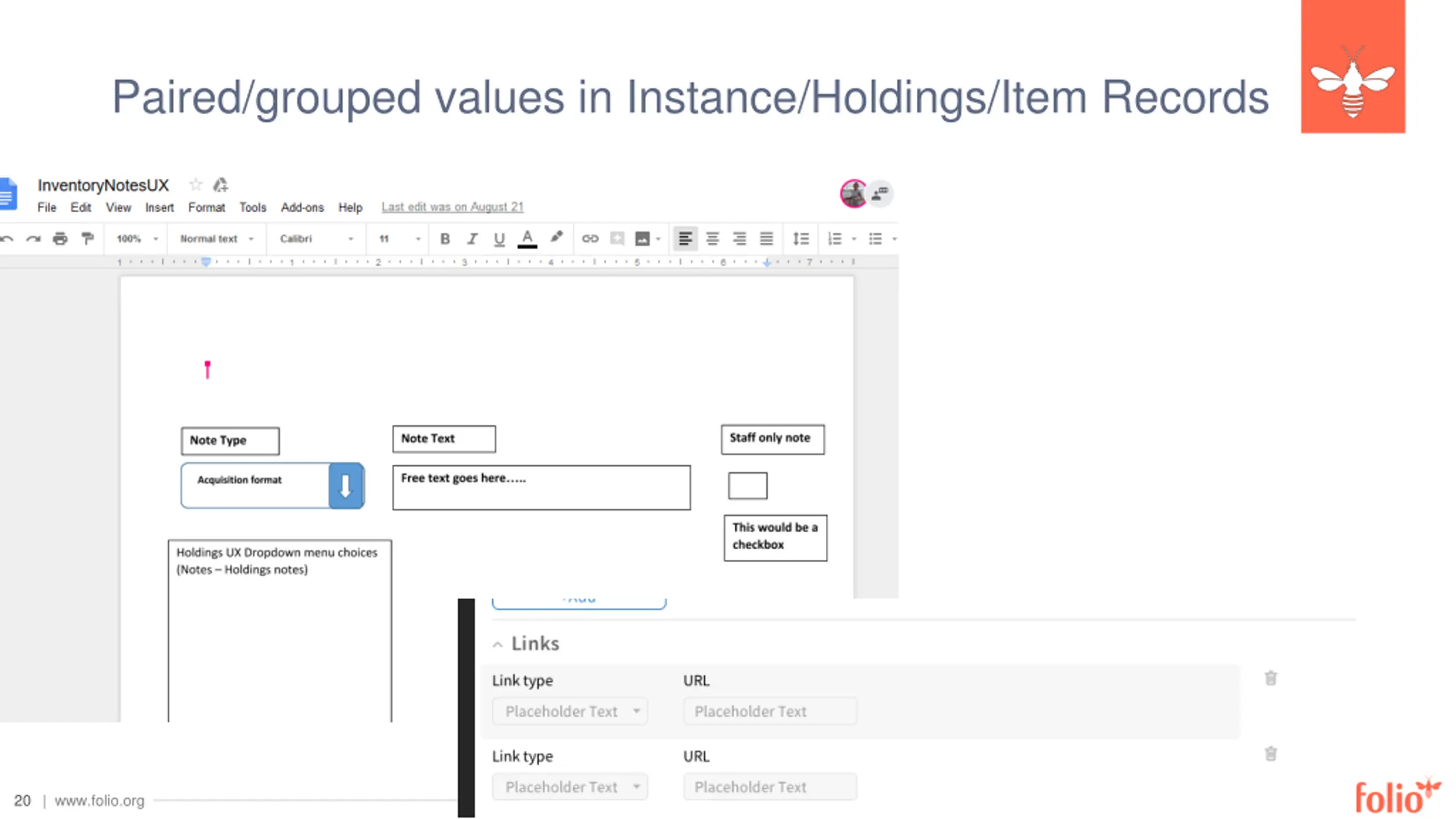This screenshot has width=1456, height=819.
Task: Click the first URL placeholder field
Action: pyautogui.click(x=770, y=712)
